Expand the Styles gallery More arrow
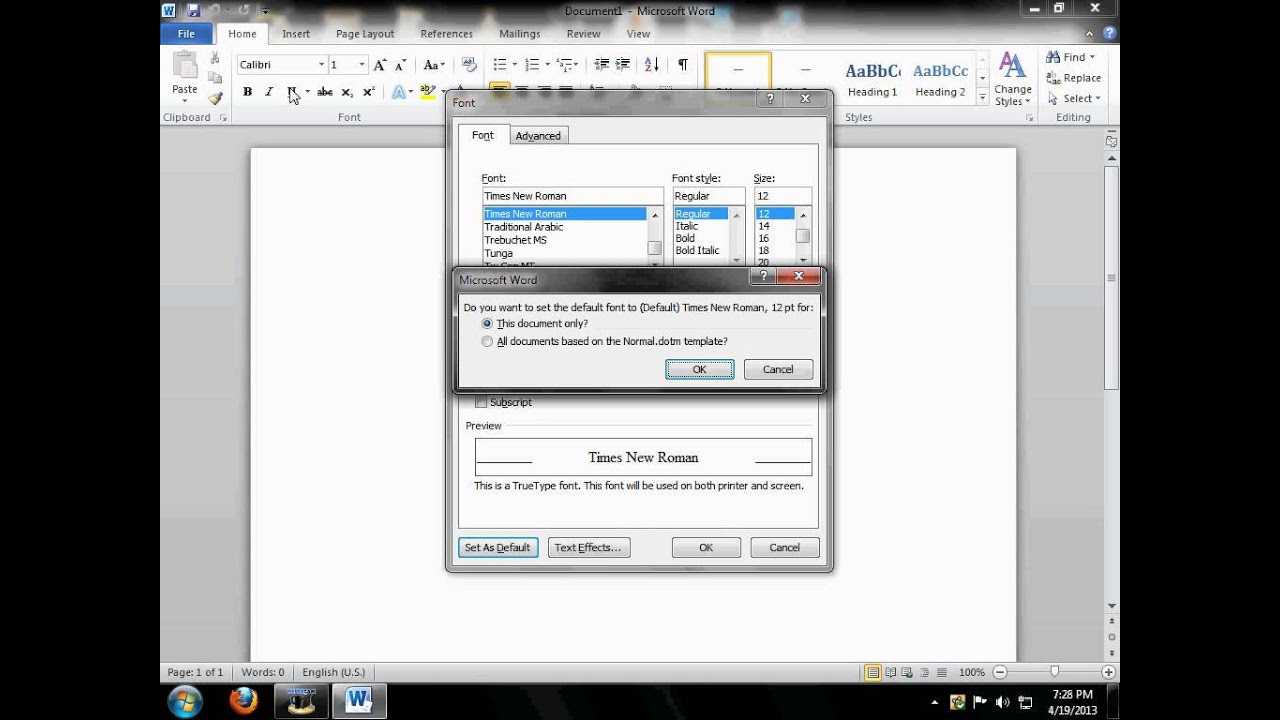 pyautogui.click(x=983, y=100)
